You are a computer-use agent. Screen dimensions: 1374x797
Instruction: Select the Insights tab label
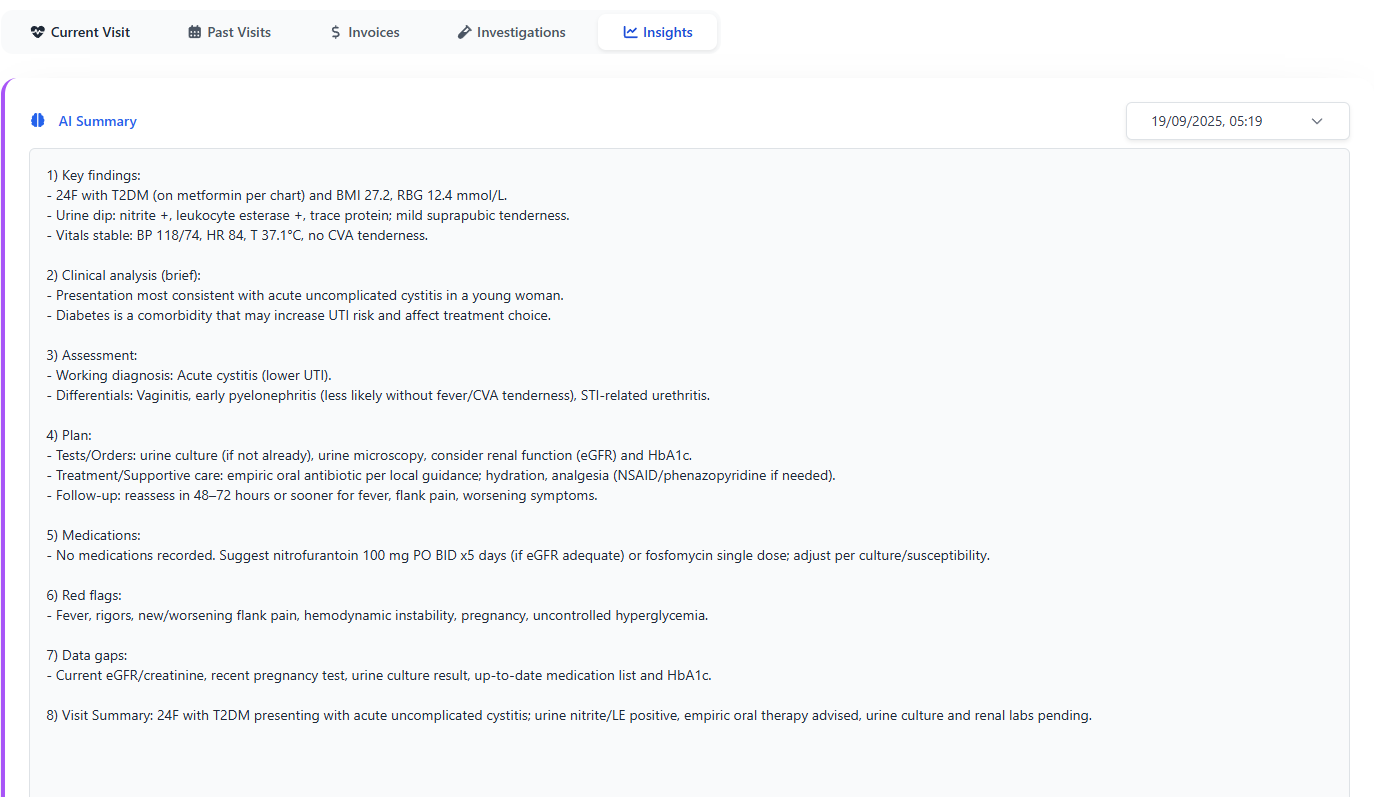coord(667,32)
